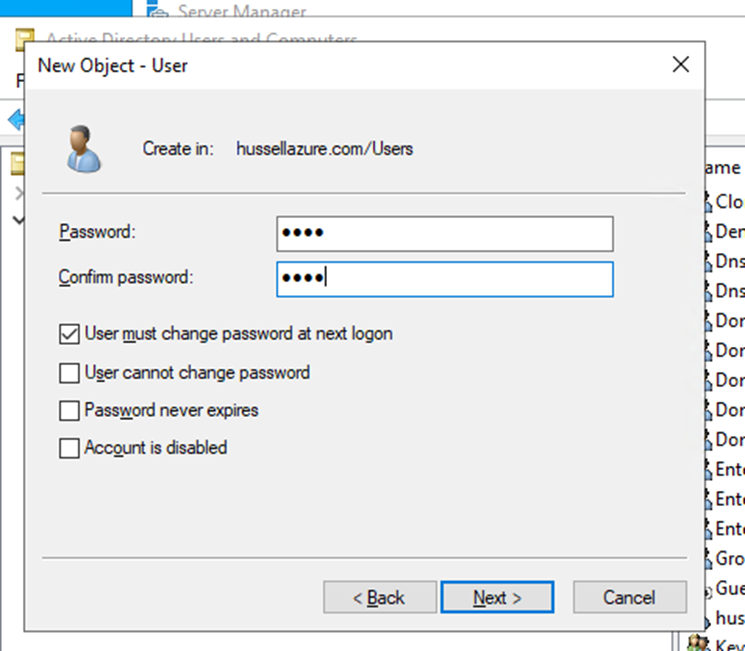
Task: Tick the 'User must change password at next logon' checkbox
Action: point(69,334)
